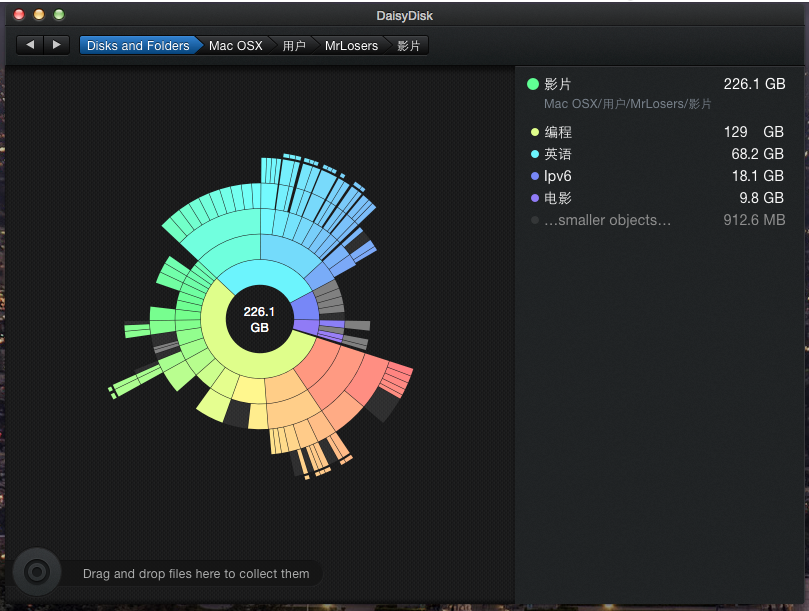The image size is (809, 611).
Task: Go back with the left arrow button
Action: pyautogui.click(x=30, y=45)
